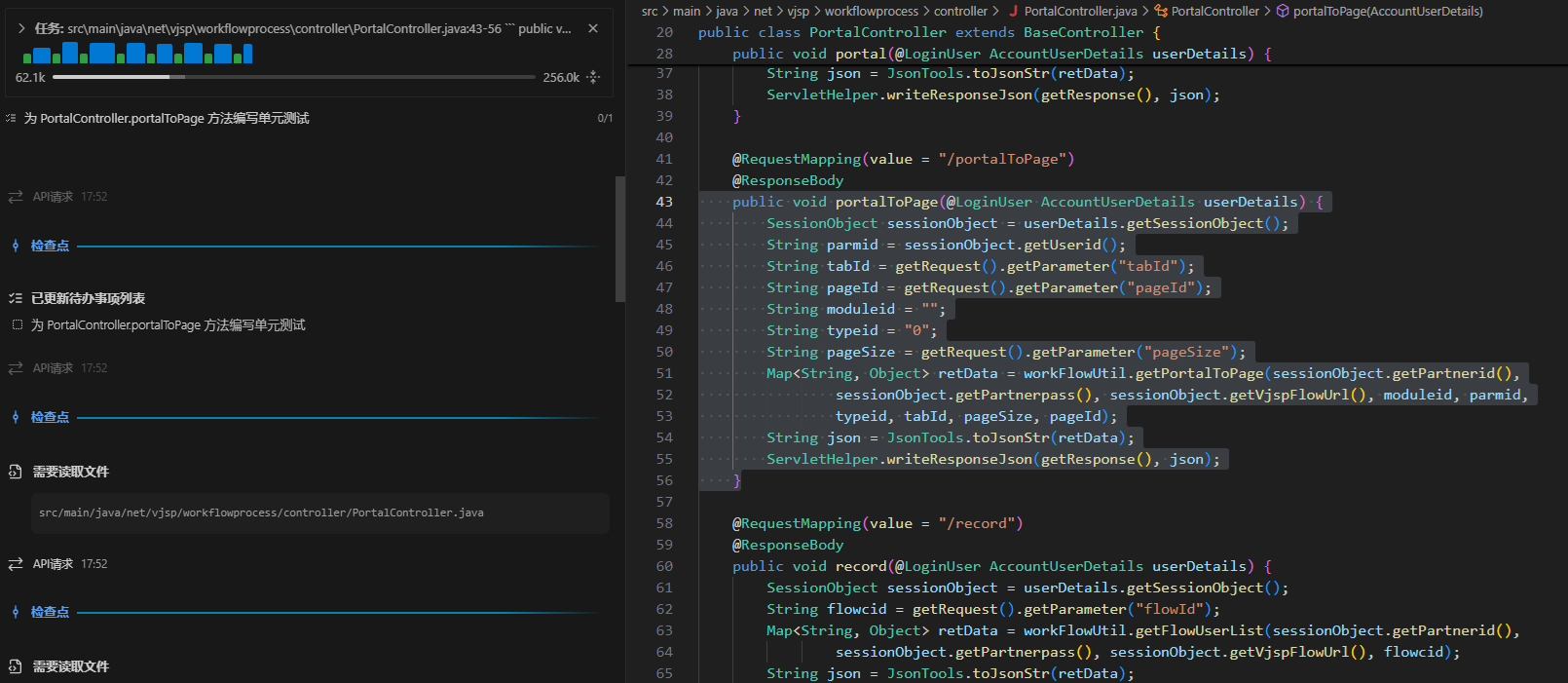The width and height of the screenshot is (1568, 683).
Task: Select the controller breadcrumb segment
Action: [960, 12]
